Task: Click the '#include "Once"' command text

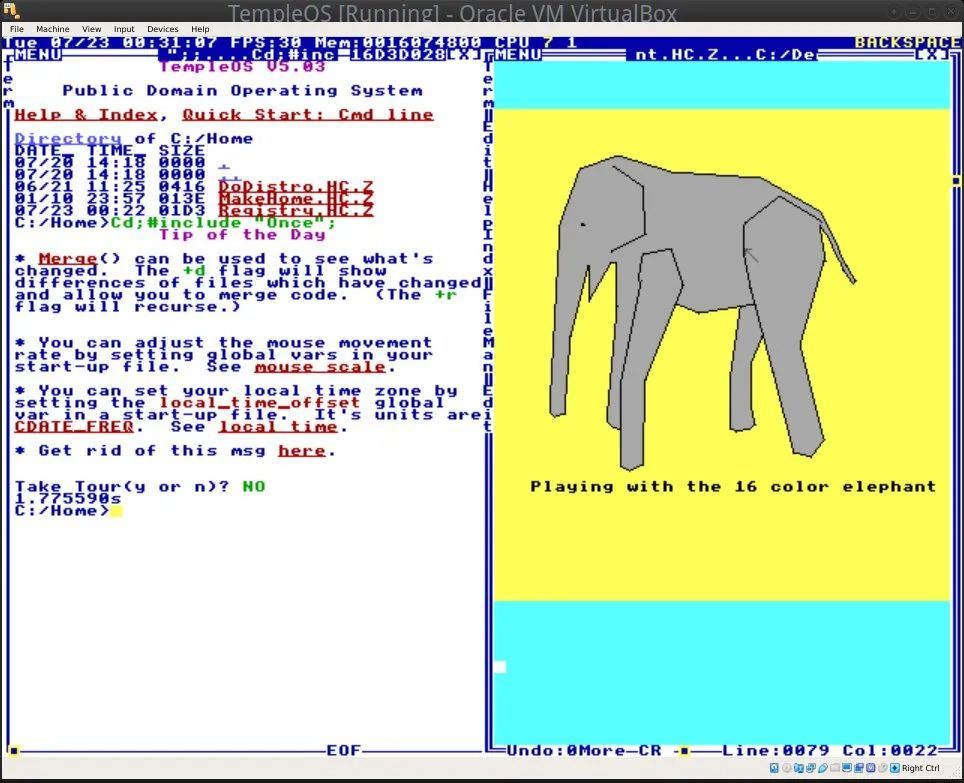Action: click(235, 222)
